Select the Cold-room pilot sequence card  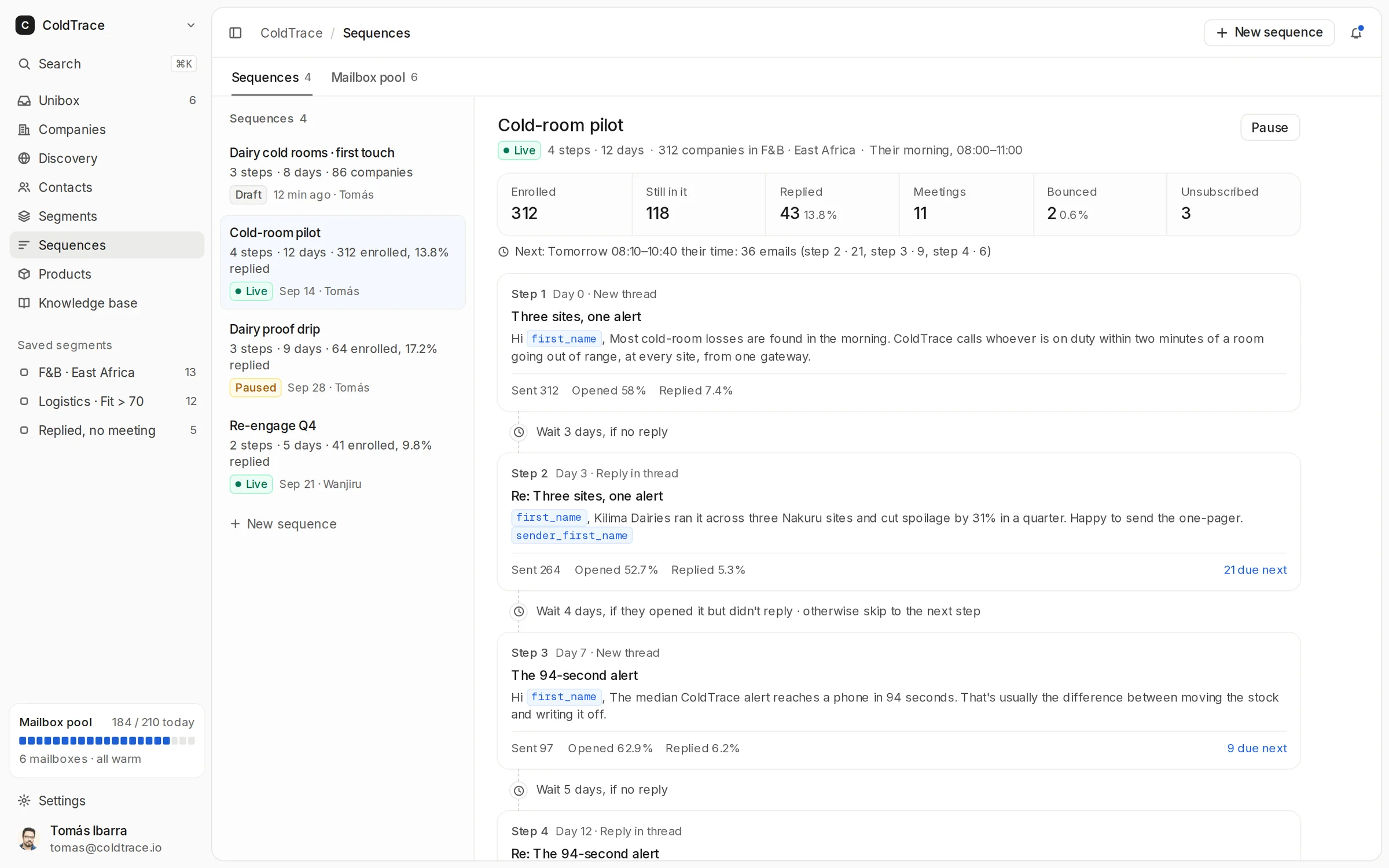click(343, 262)
